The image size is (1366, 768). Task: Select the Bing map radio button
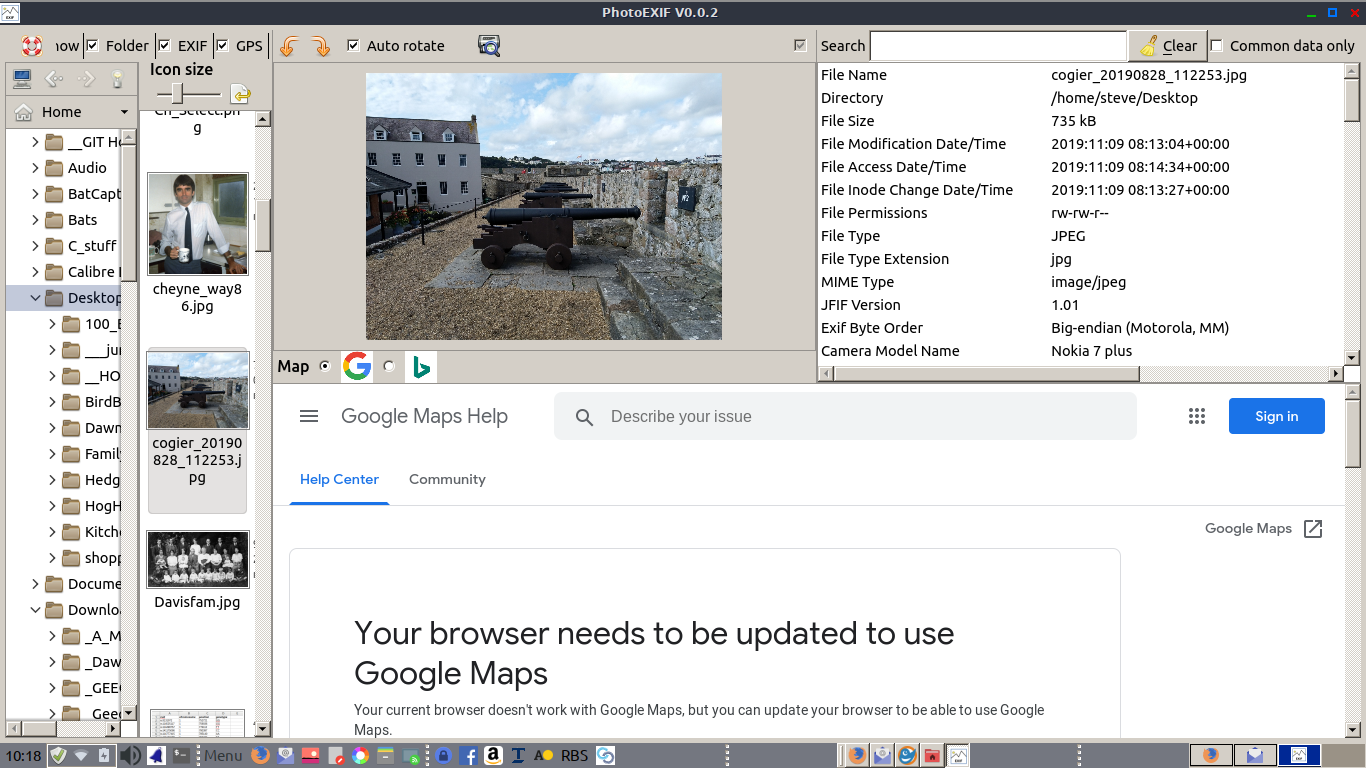[389, 367]
